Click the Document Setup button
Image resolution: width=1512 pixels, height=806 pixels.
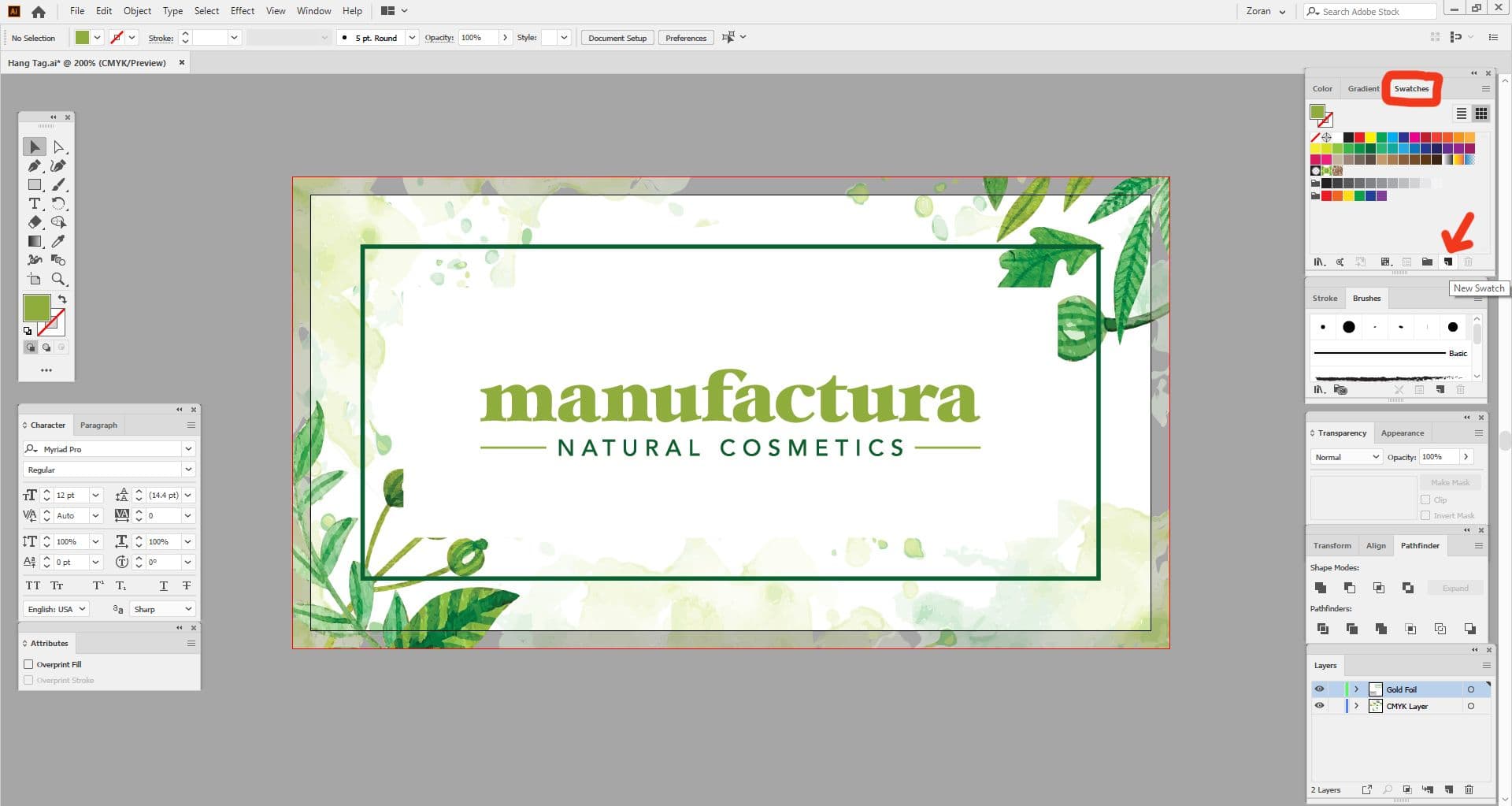tap(617, 37)
